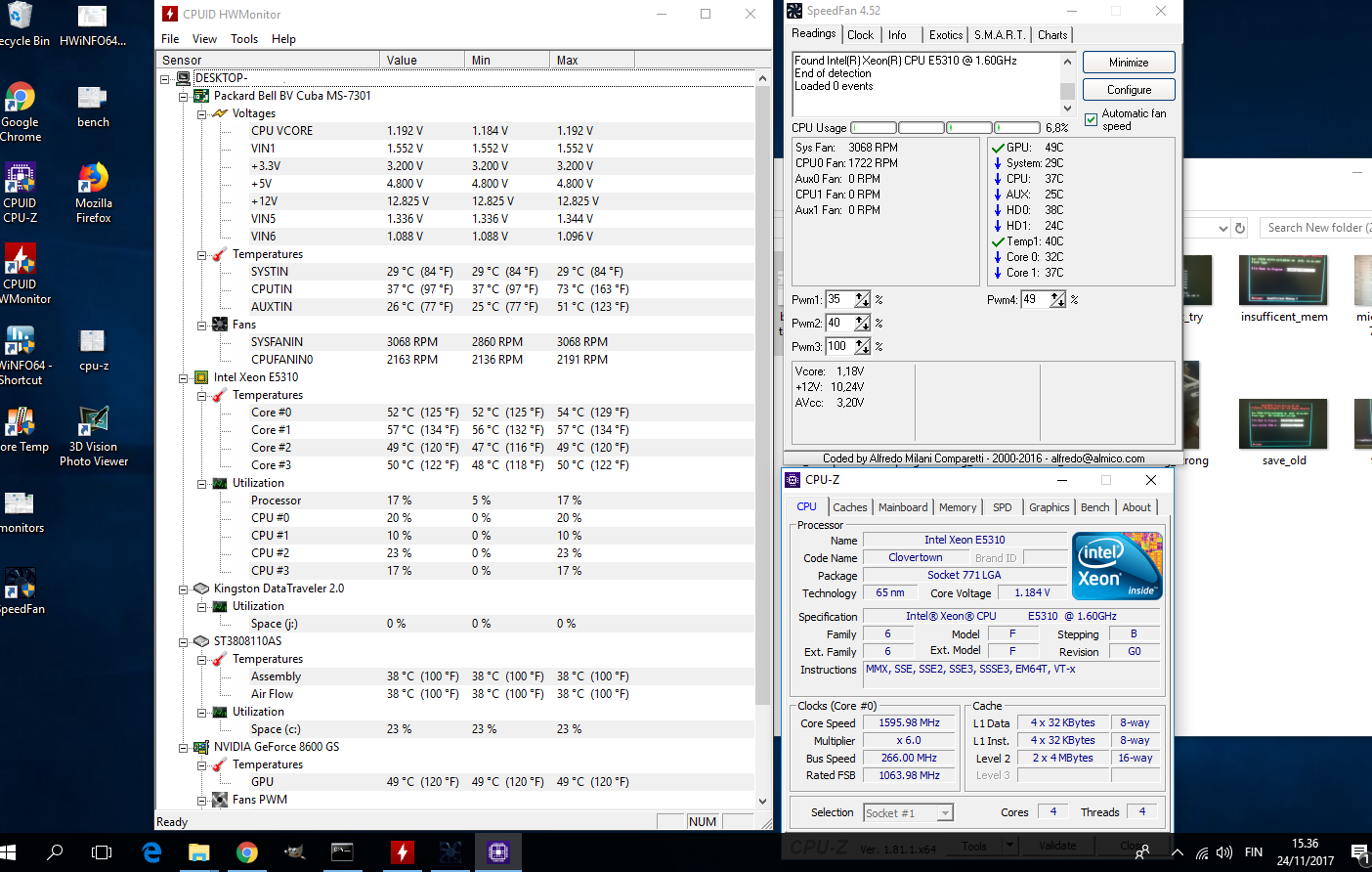Click the Sensor column header in HWMonitor
This screenshot has width=1372, height=872.
(270, 61)
